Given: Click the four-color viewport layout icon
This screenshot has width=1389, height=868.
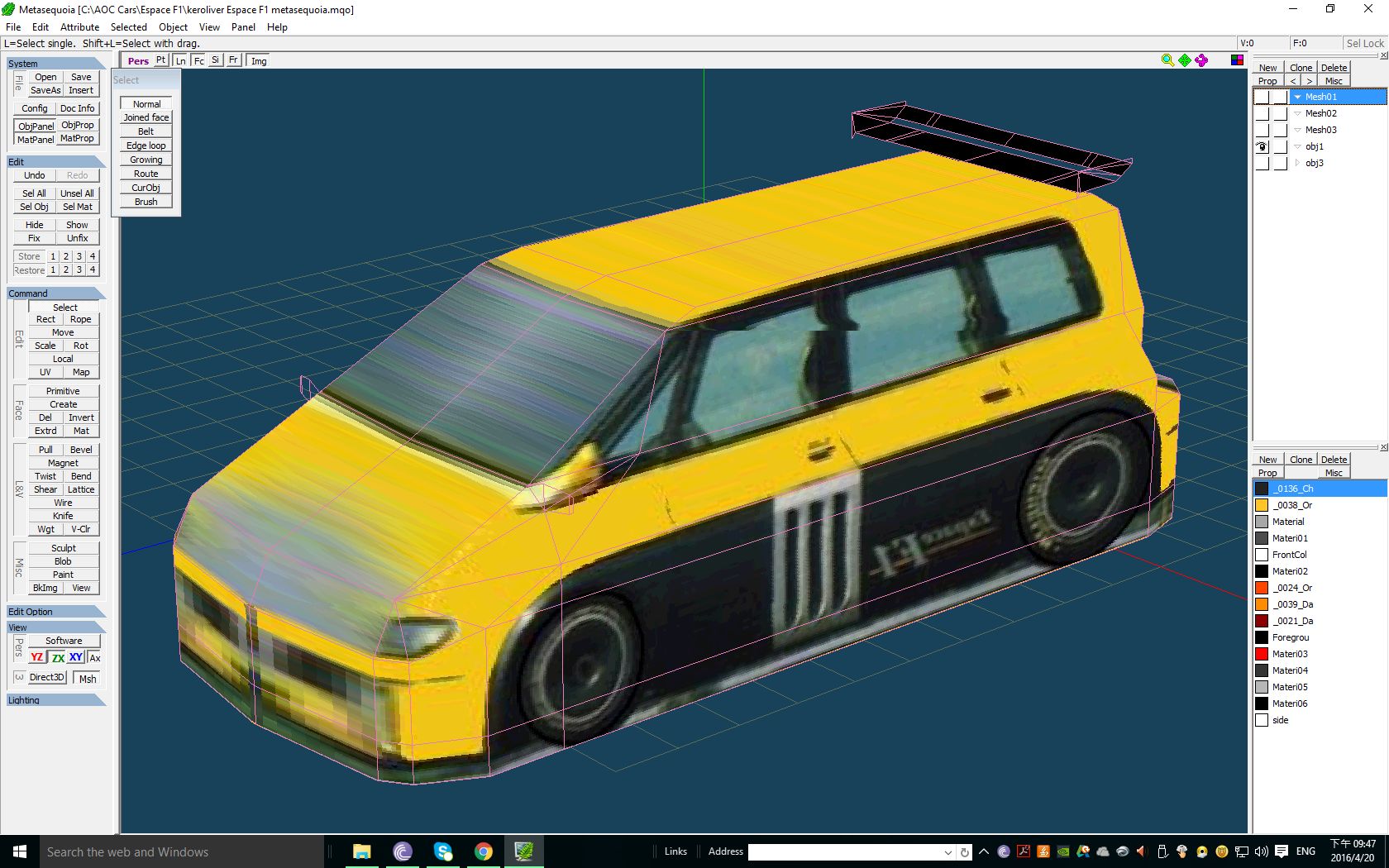Looking at the screenshot, I should pos(1237,60).
